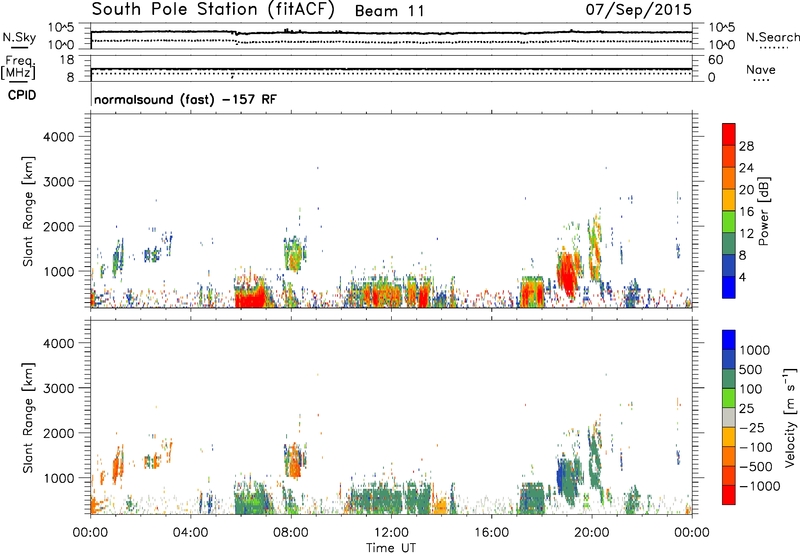Click power panel 'Slant Range [km]' label

pos(28,211)
